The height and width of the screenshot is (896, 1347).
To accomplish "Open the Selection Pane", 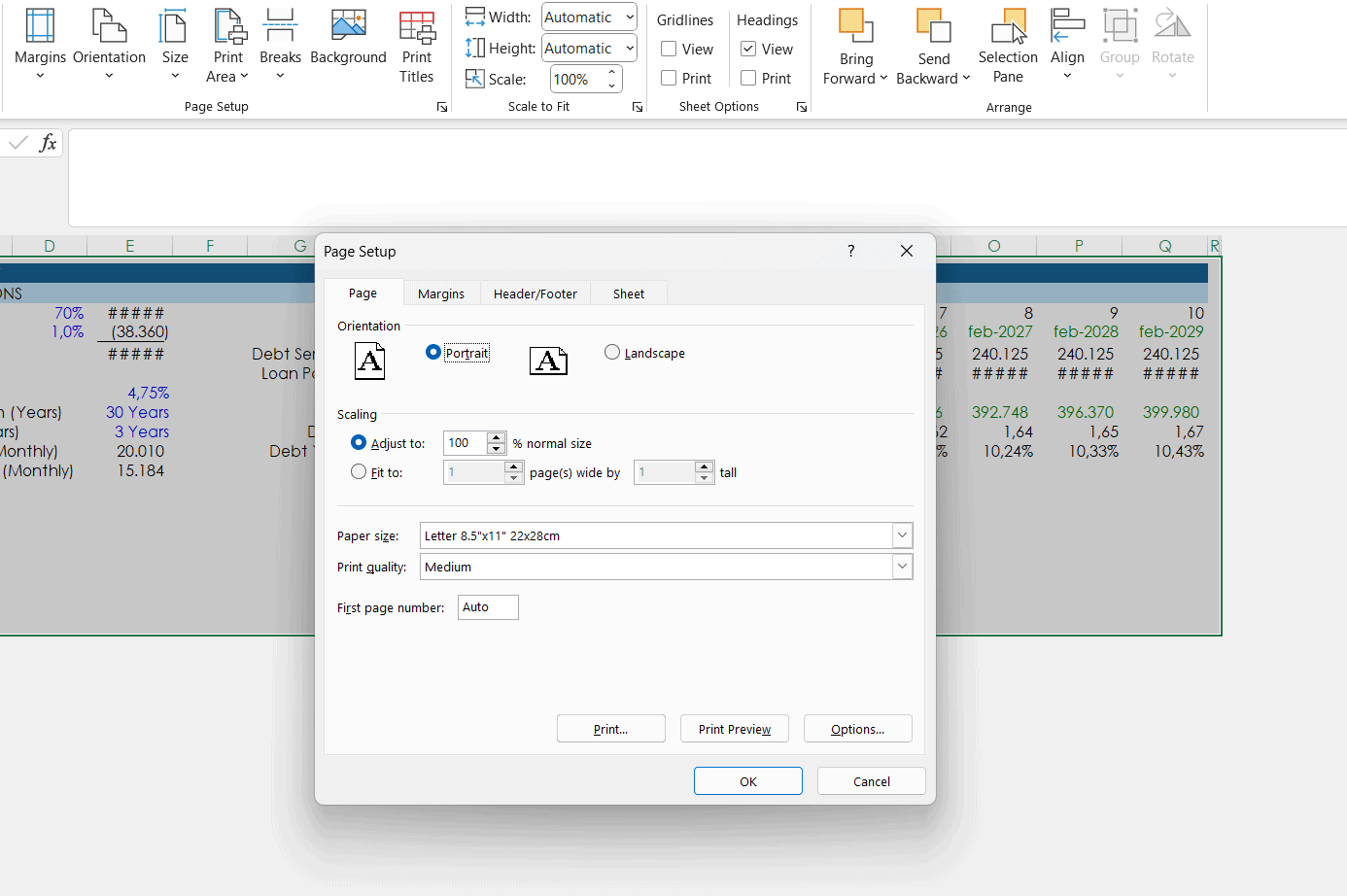I will [1008, 44].
